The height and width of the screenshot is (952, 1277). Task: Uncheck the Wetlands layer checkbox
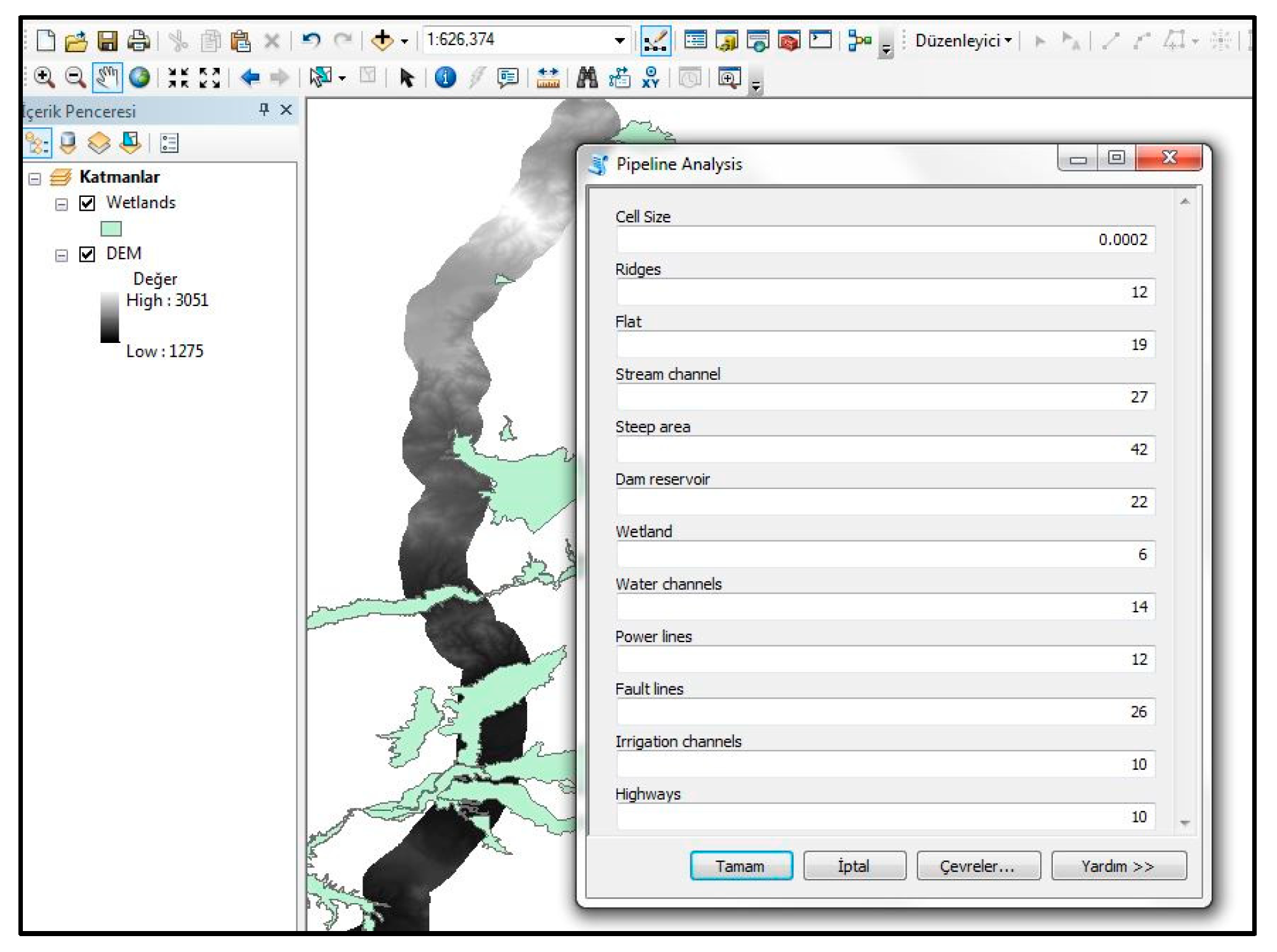click(87, 203)
